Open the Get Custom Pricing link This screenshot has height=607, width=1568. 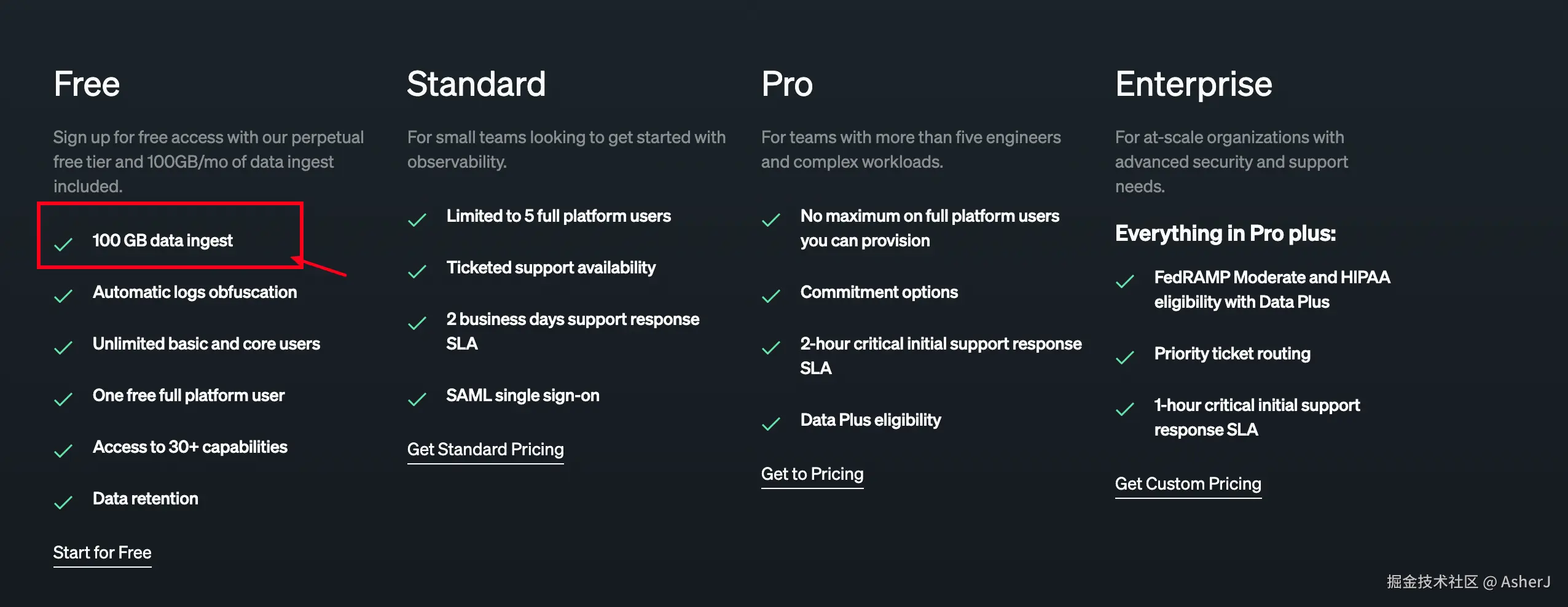(x=1188, y=484)
